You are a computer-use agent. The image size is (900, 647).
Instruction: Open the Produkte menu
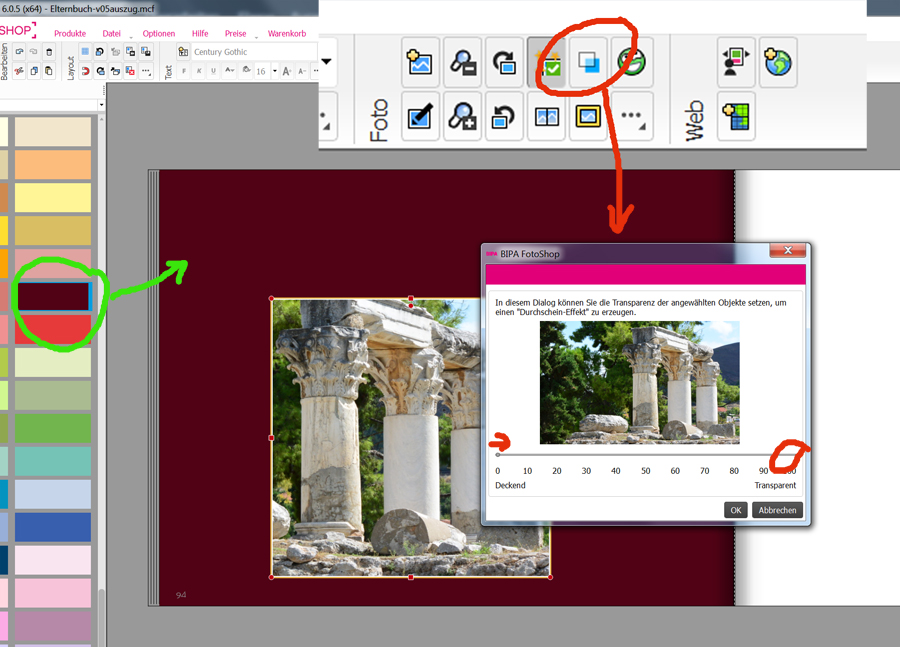pos(70,33)
